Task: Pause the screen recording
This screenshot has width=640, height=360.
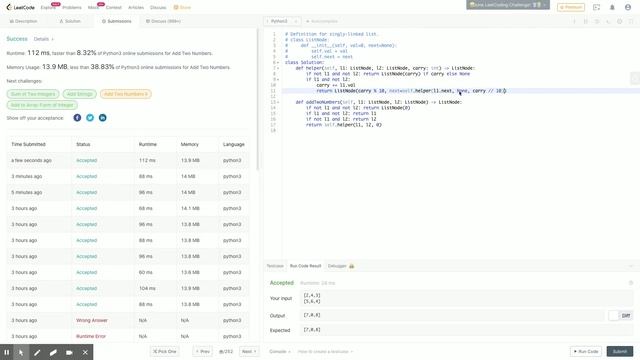Action: (7, 352)
